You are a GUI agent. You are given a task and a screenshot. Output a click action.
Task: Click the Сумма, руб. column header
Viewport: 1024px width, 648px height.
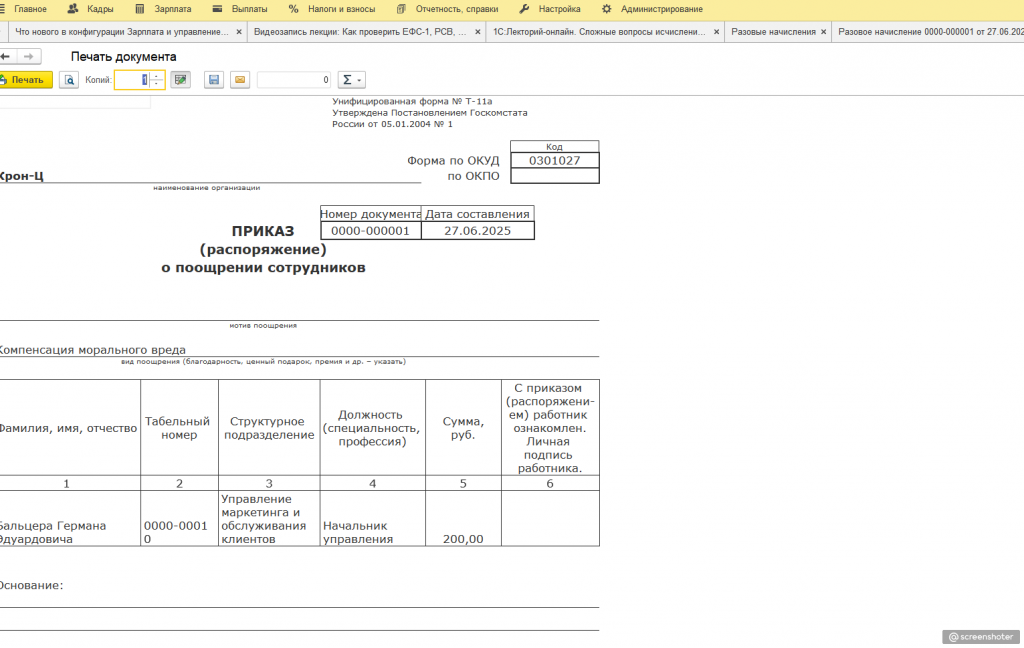[x=463, y=428]
